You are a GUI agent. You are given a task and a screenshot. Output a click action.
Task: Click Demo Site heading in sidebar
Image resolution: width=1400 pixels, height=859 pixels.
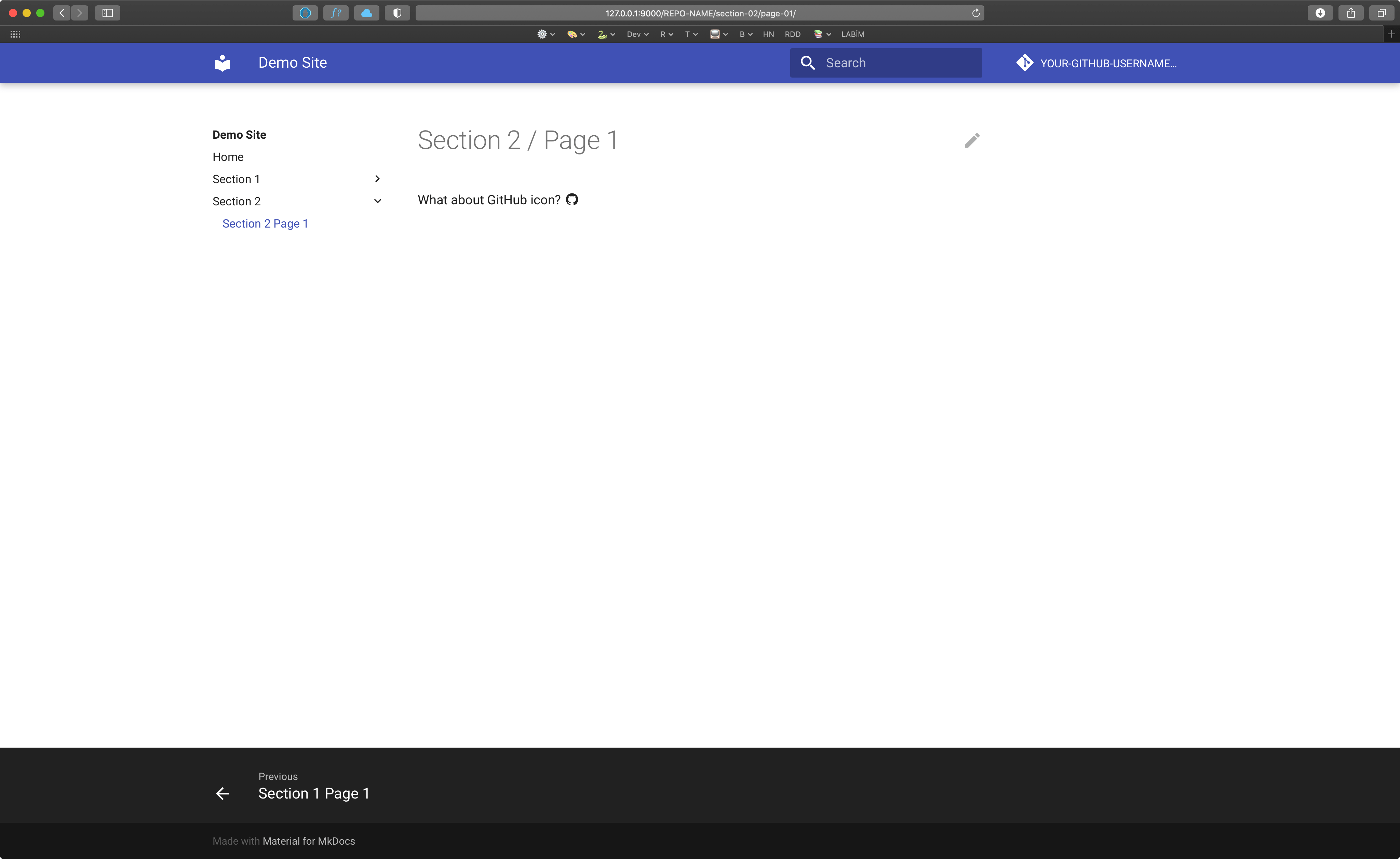(x=239, y=135)
